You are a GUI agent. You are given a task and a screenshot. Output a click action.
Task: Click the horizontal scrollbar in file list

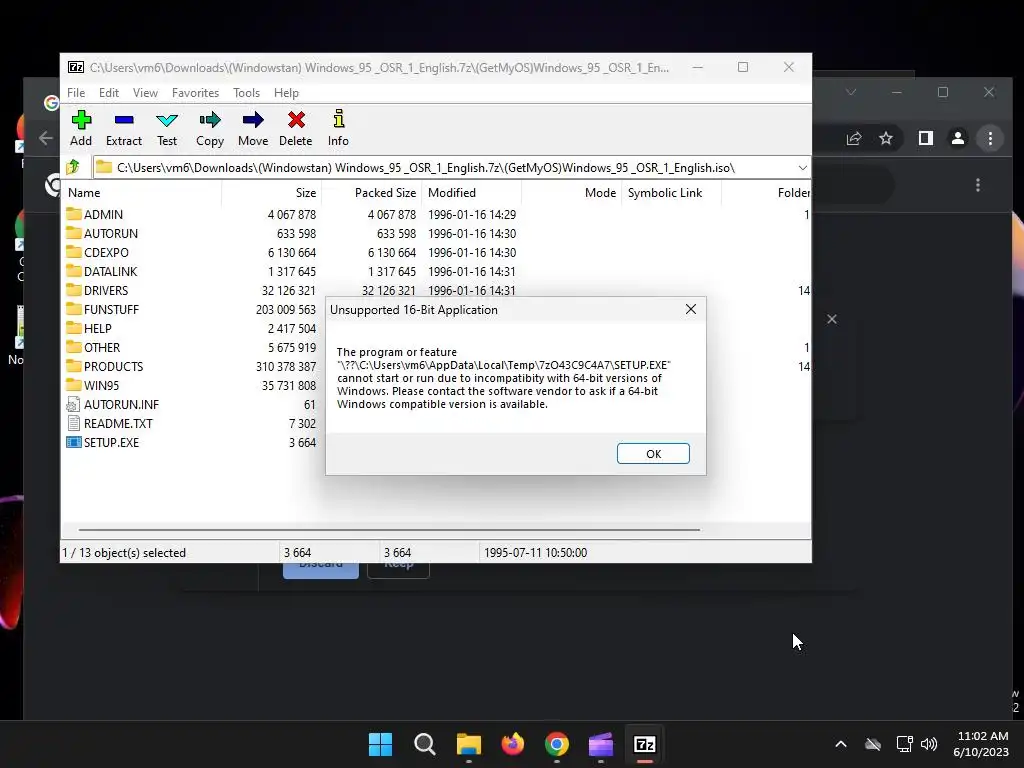[389, 530]
